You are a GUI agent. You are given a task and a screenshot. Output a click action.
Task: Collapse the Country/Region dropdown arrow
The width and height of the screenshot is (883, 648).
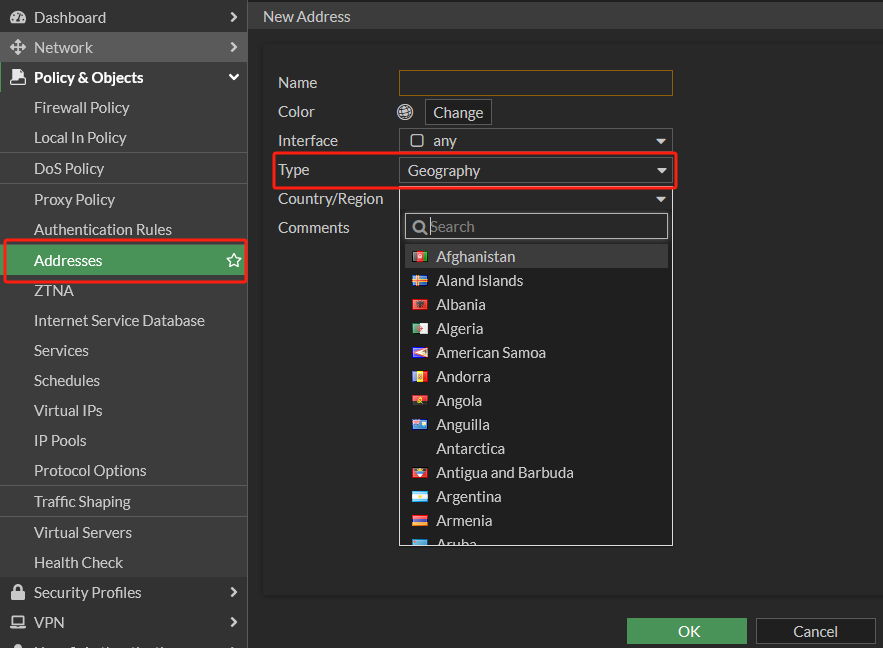(660, 199)
